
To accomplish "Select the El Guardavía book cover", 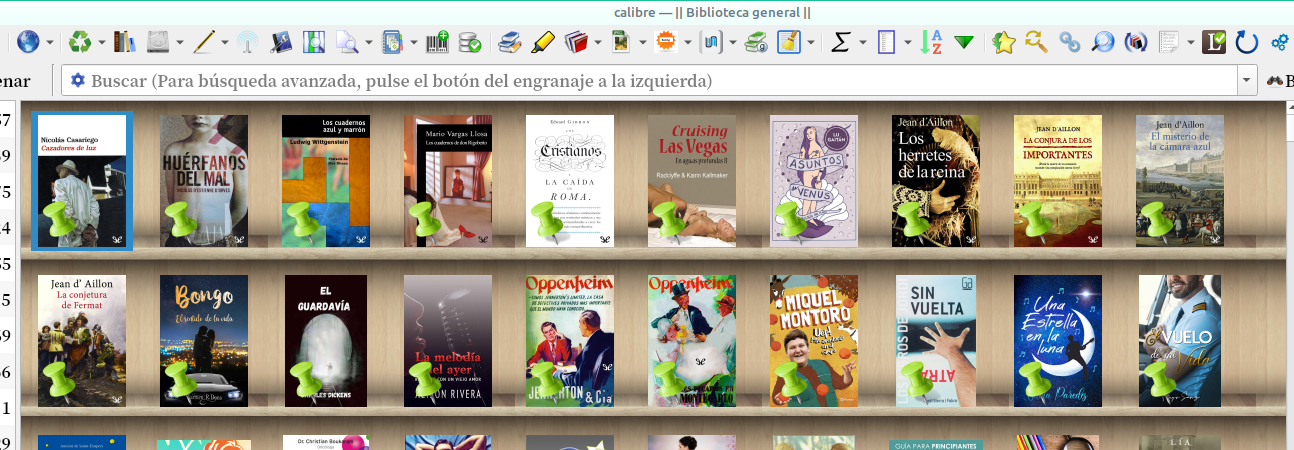I will (x=326, y=341).
